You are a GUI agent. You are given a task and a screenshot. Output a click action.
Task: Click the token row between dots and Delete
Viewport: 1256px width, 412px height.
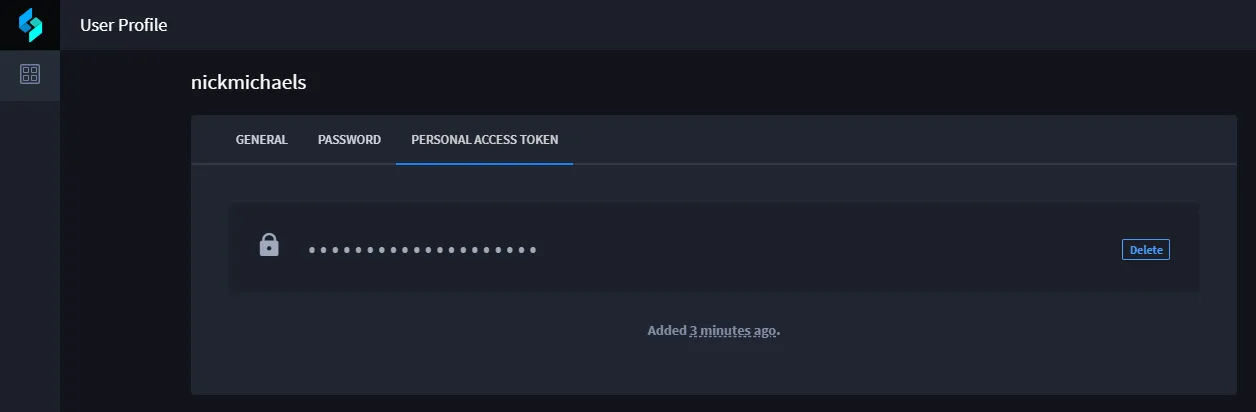click(830, 250)
